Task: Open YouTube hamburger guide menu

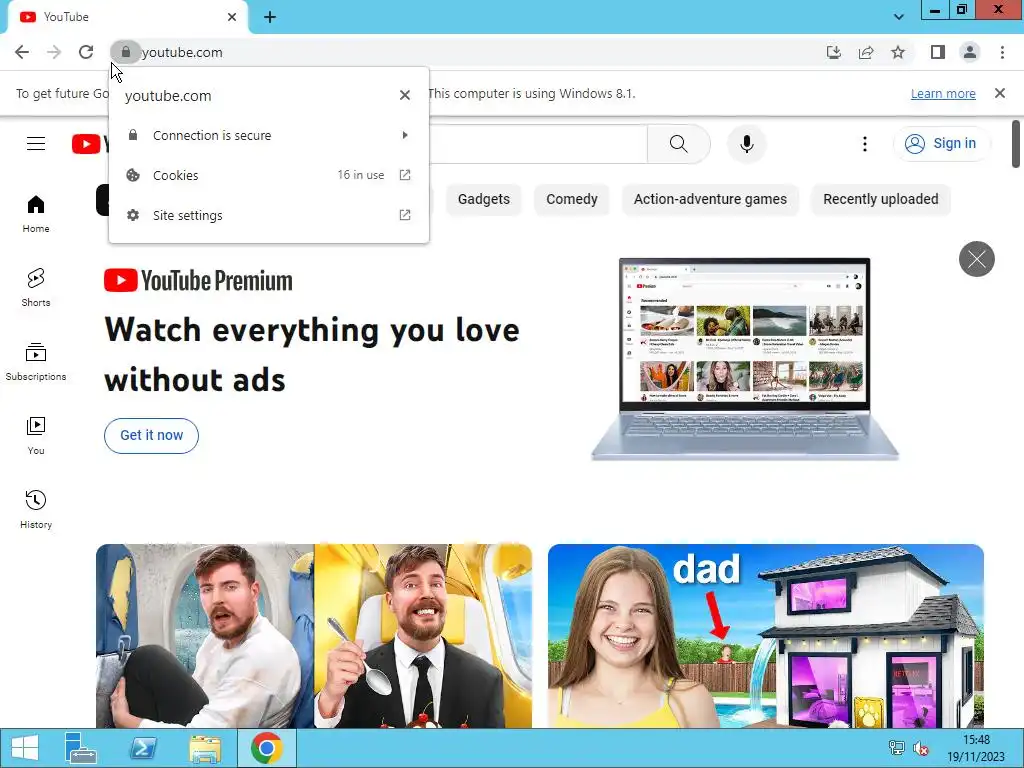Action: click(x=36, y=144)
